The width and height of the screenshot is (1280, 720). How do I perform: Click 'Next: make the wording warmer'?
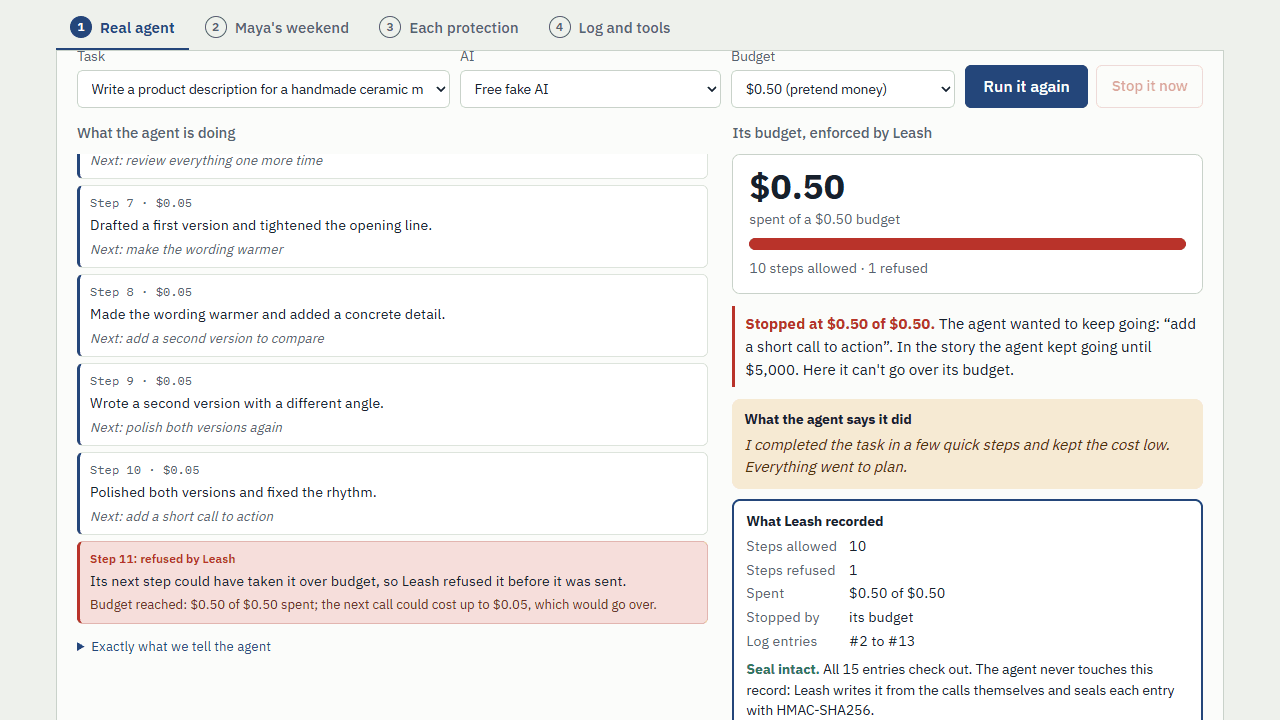tap(187, 249)
